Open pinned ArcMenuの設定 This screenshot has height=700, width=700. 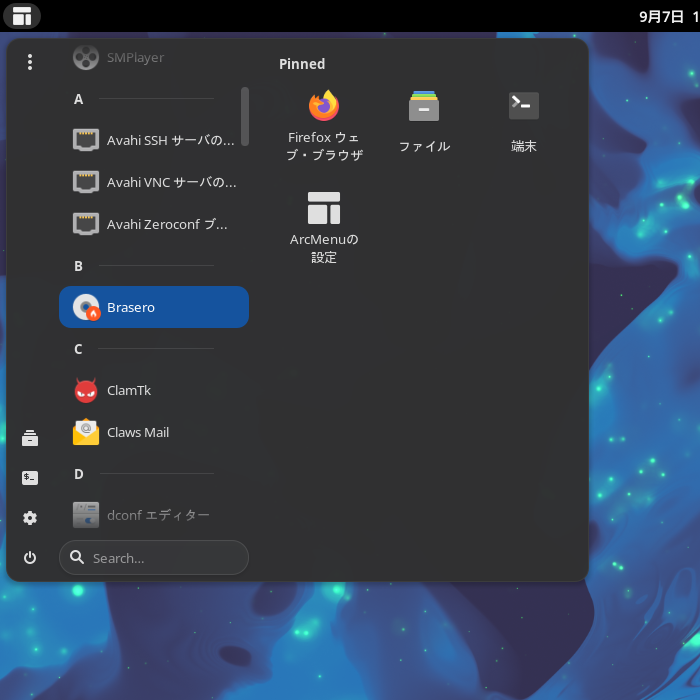pyautogui.click(x=324, y=228)
